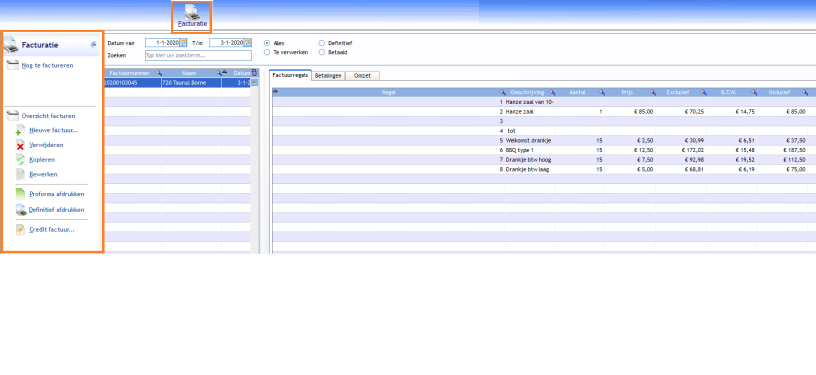Focus the Zoeken search term field
816x375 pixels.
[198, 55]
